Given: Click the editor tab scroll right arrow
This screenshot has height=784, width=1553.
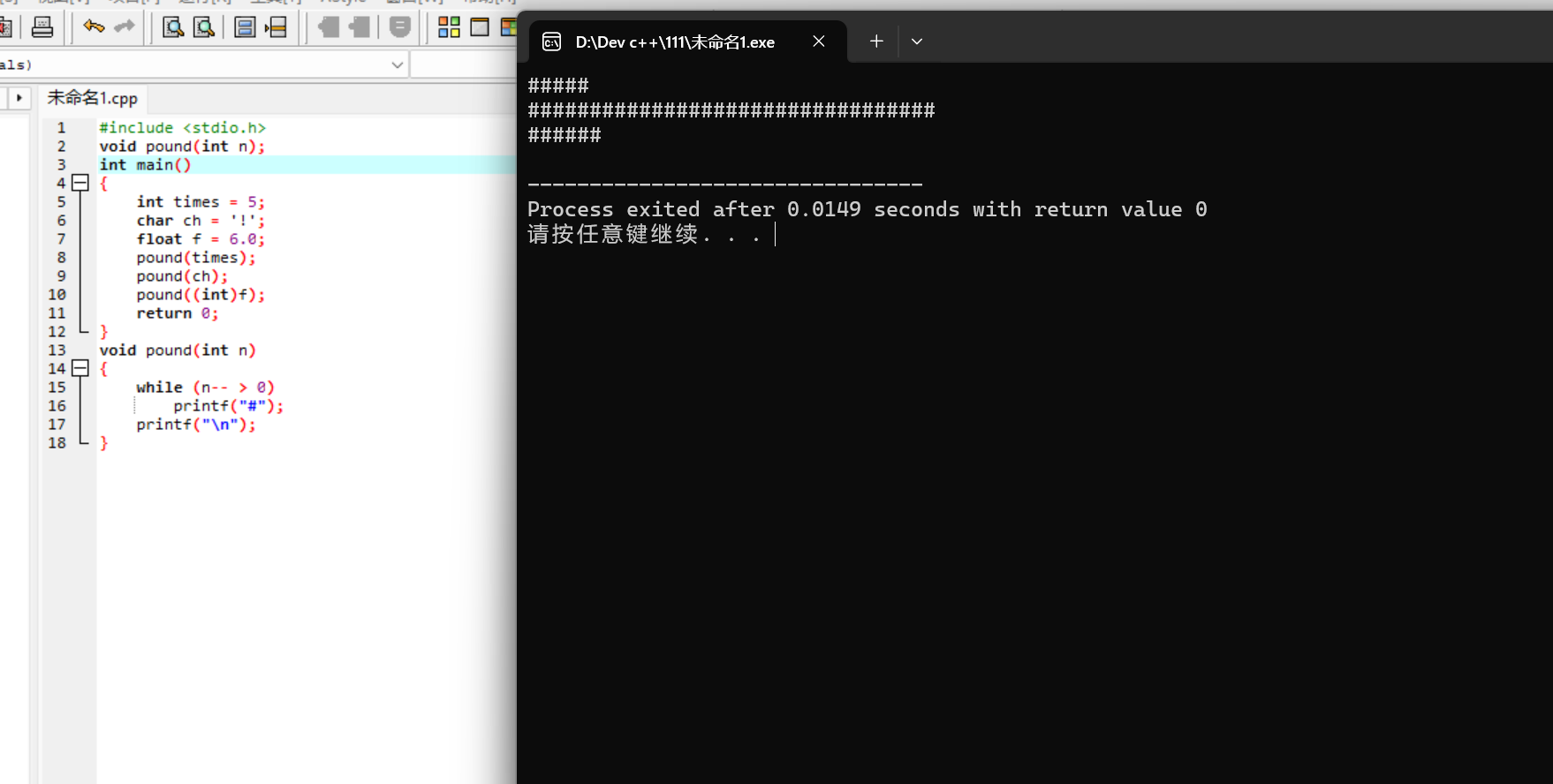Looking at the screenshot, I should tap(19, 98).
